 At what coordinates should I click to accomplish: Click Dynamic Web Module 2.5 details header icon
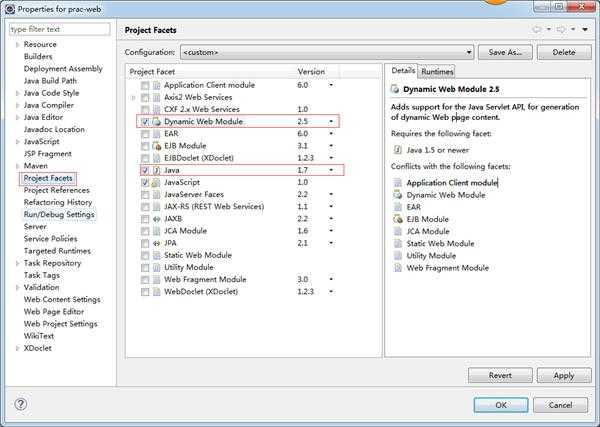point(395,89)
